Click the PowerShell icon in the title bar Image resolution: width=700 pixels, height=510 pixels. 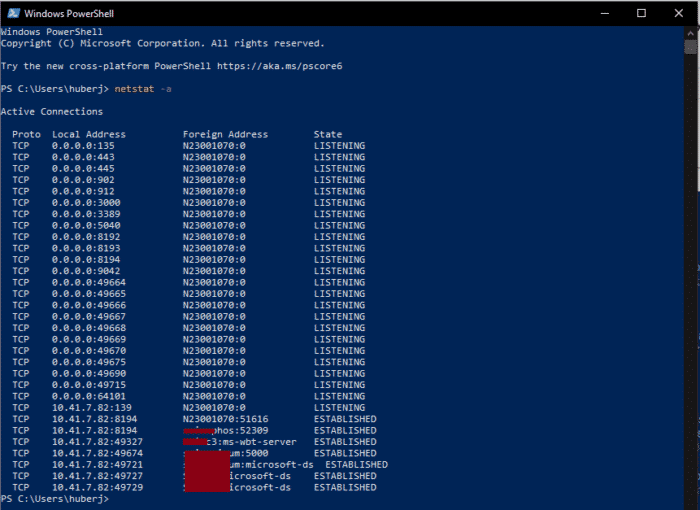[11, 14]
